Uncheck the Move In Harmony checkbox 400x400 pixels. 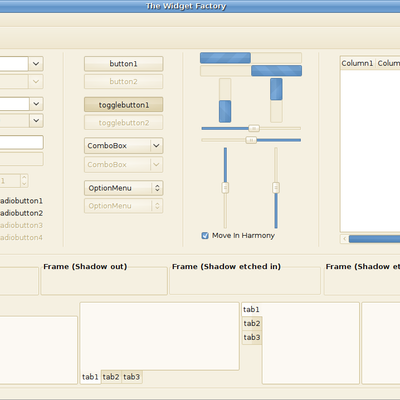pyautogui.click(x=205, y=236)
